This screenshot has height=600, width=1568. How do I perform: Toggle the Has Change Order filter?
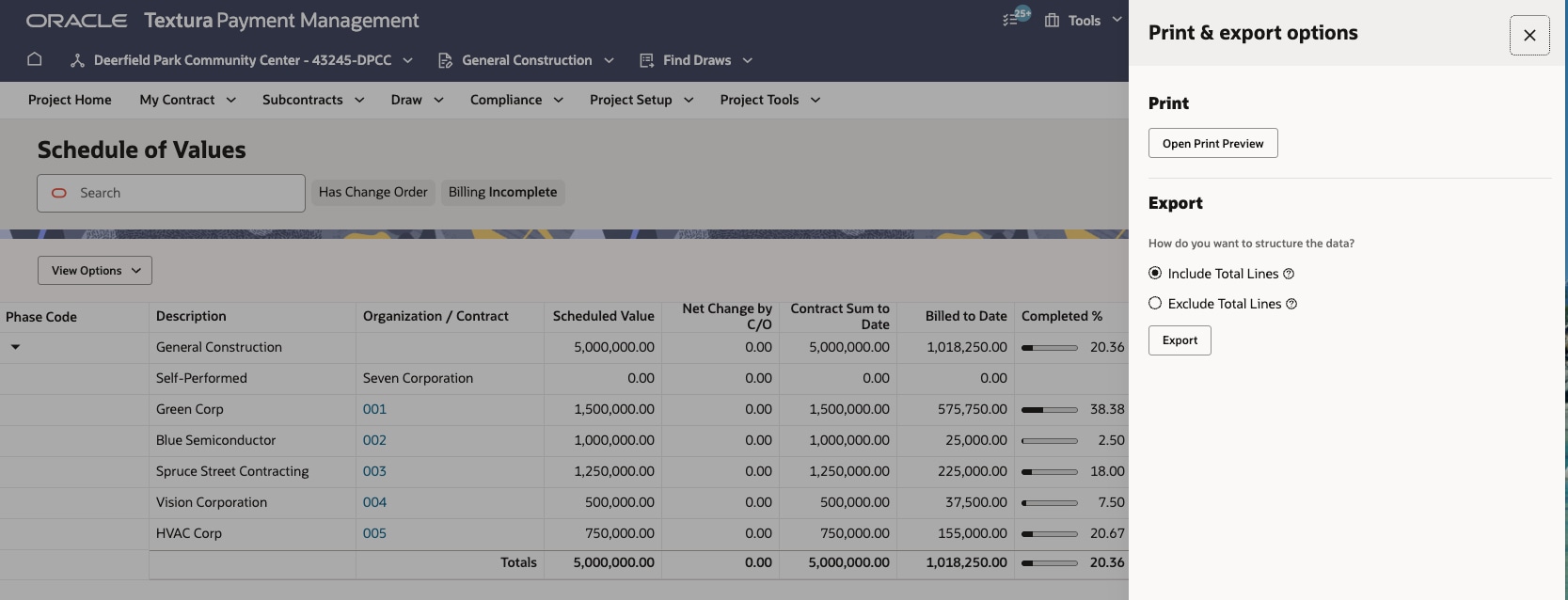point(372,192)
